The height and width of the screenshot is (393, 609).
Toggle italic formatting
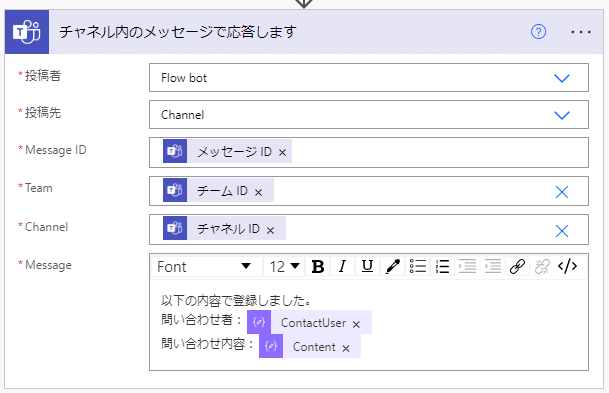(x=342, y=267)
